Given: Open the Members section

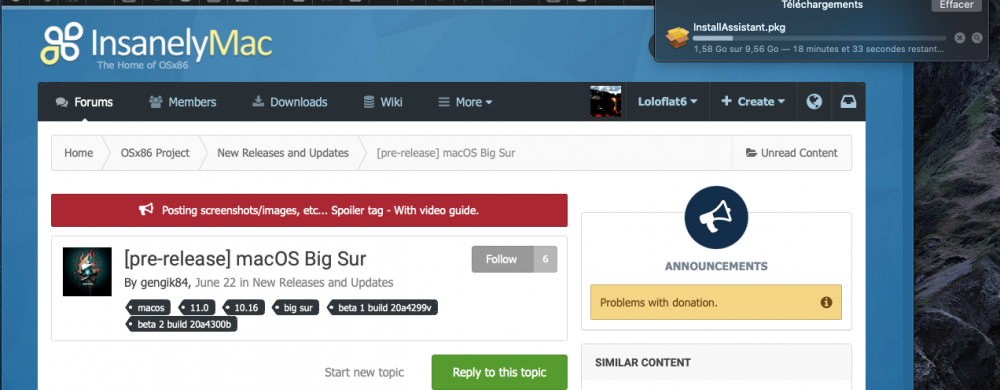Looking at the screenshot, I should pos(182,102).
